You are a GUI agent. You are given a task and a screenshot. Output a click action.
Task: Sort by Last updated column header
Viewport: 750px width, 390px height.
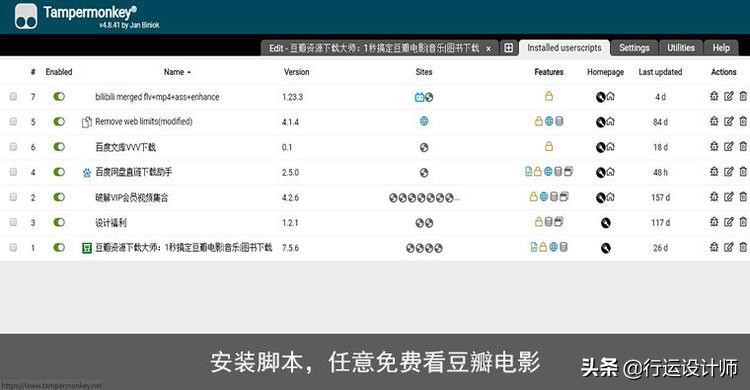coord(660,72)
